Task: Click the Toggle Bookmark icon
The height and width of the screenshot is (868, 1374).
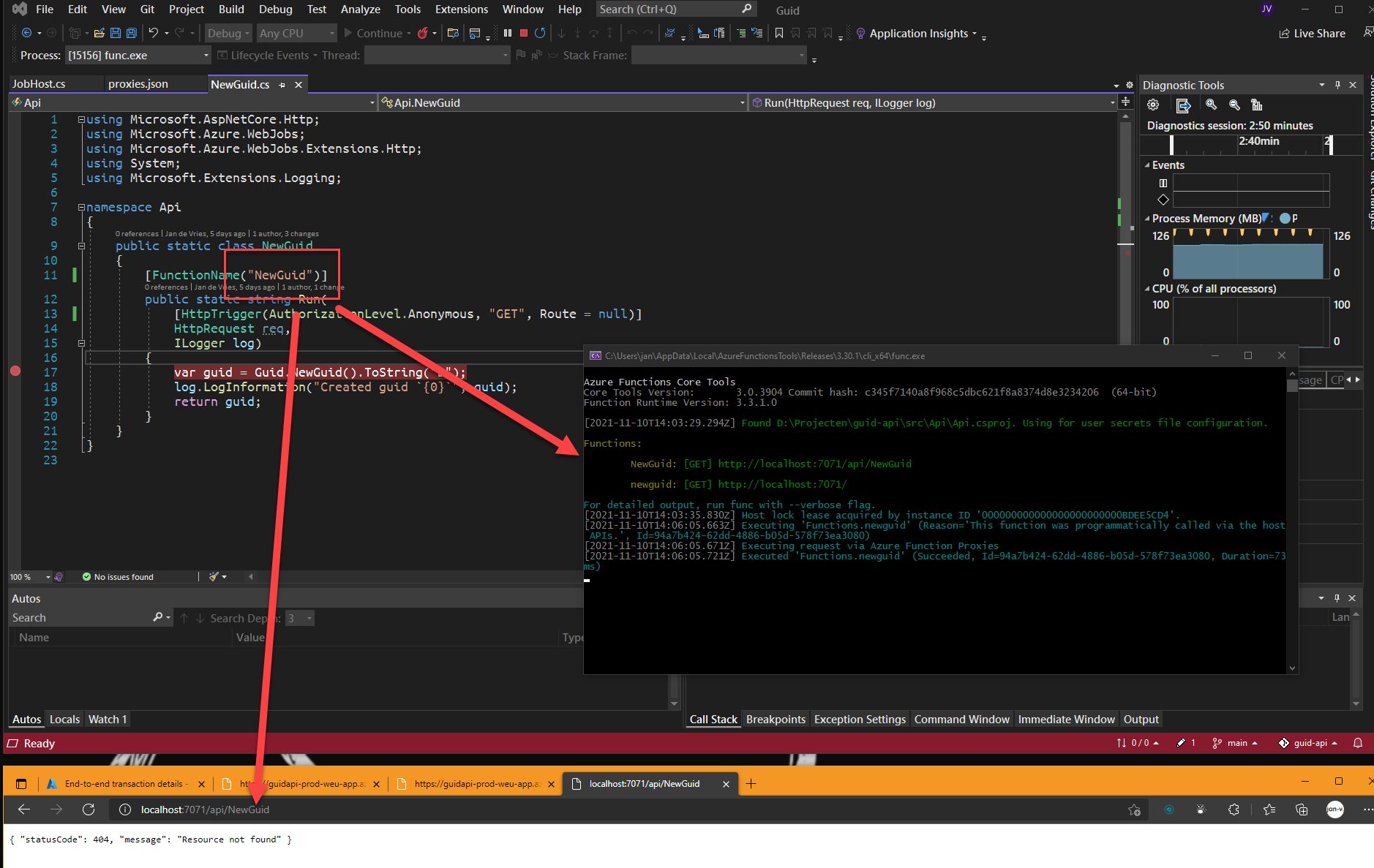Action: coord(779,33)
